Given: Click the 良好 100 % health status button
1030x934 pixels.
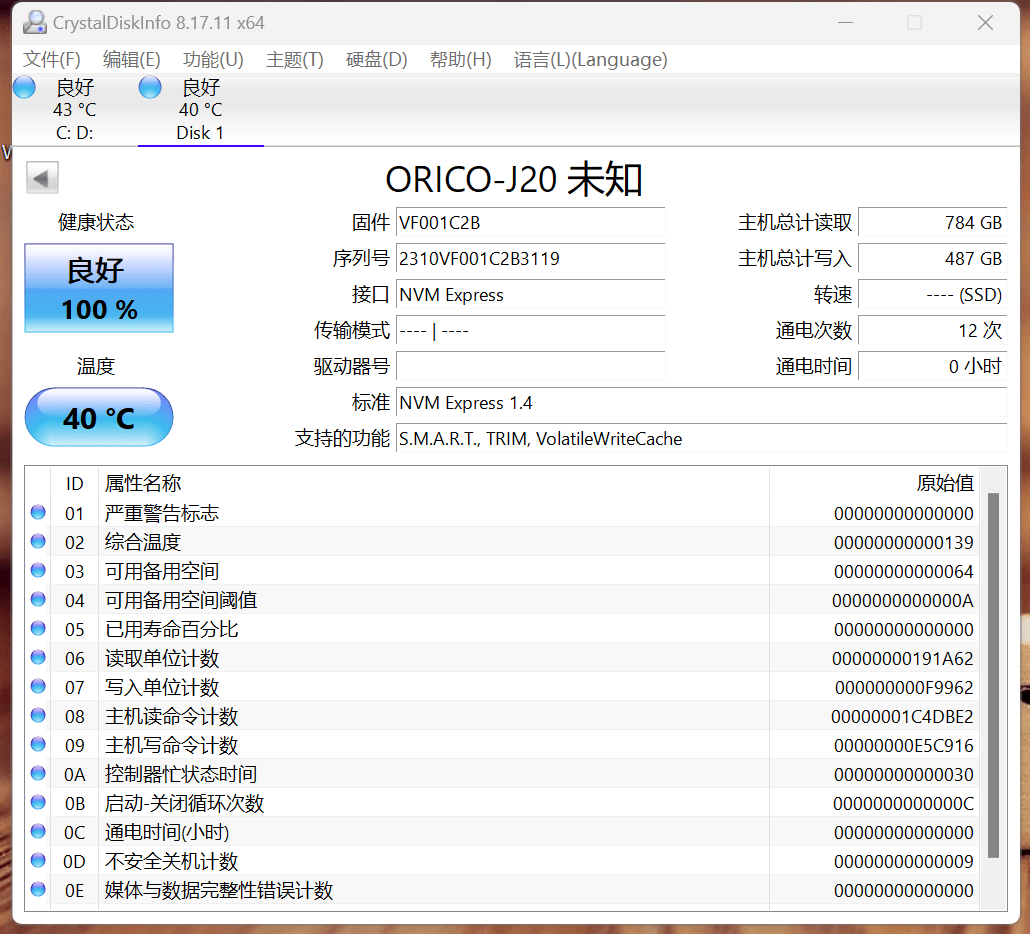Looking at the screenshot, I should point(99,288).
